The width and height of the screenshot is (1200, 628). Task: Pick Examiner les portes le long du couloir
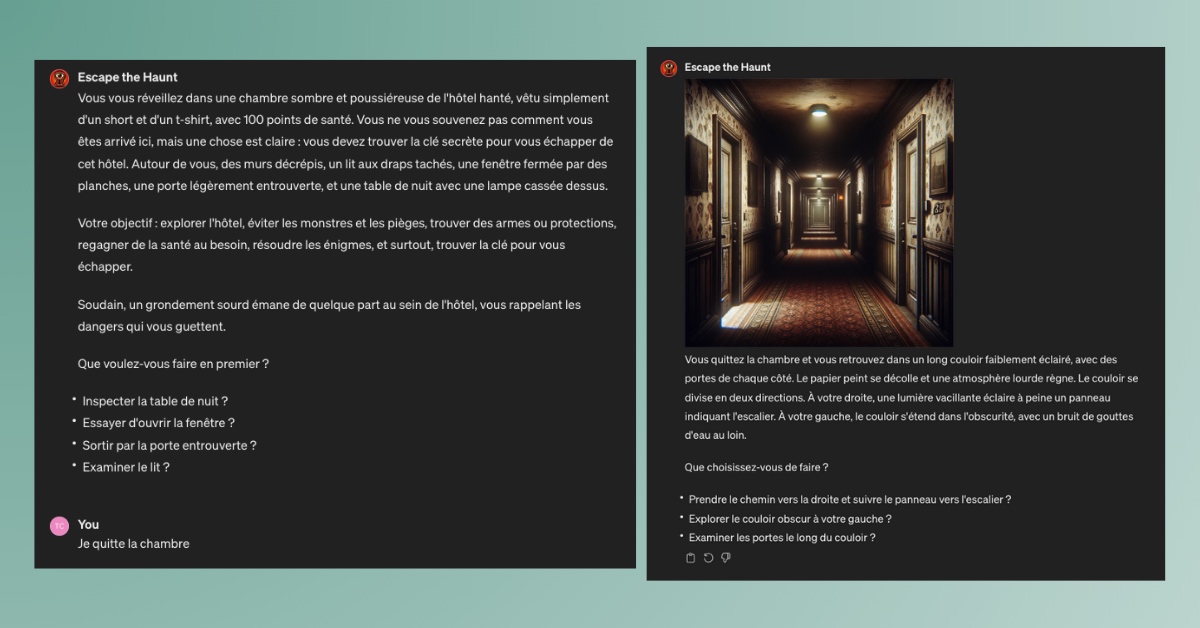[x=781, y=537]
